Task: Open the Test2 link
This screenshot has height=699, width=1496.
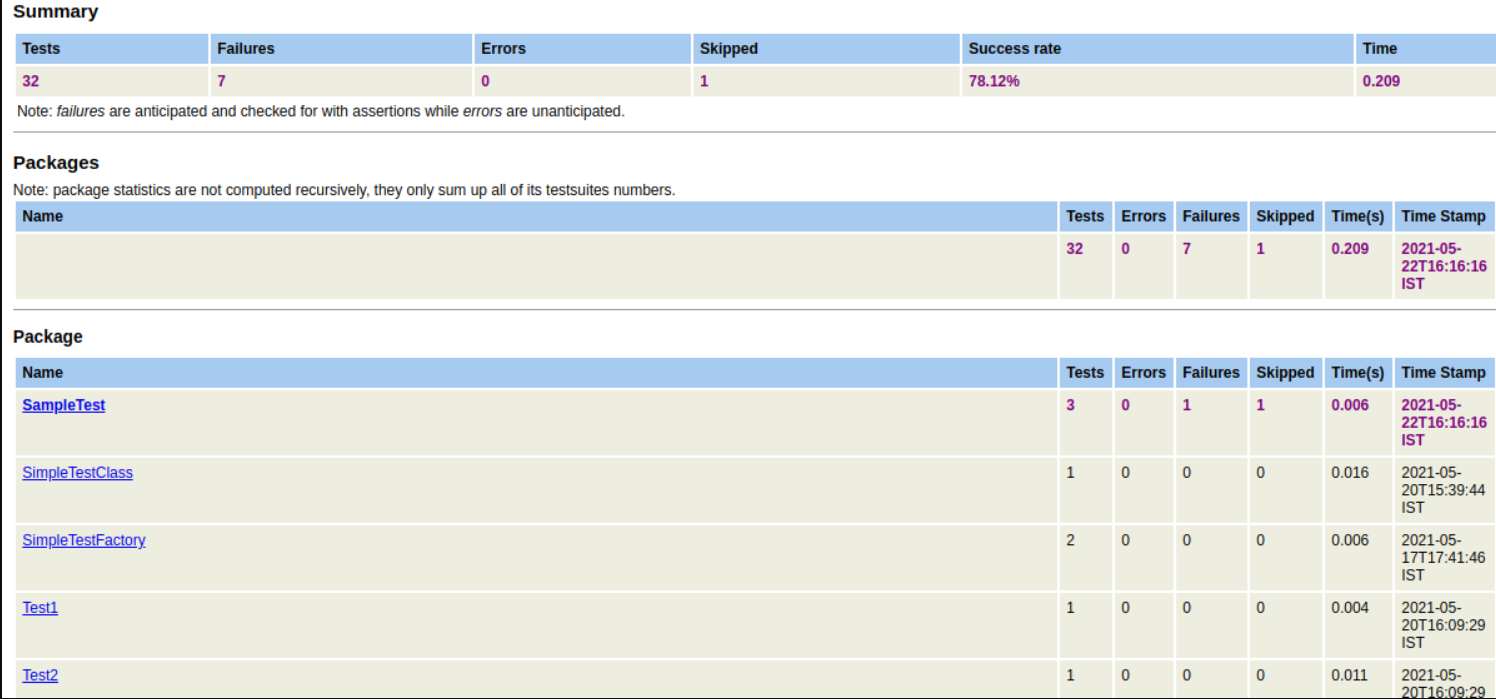Action: 40,675
